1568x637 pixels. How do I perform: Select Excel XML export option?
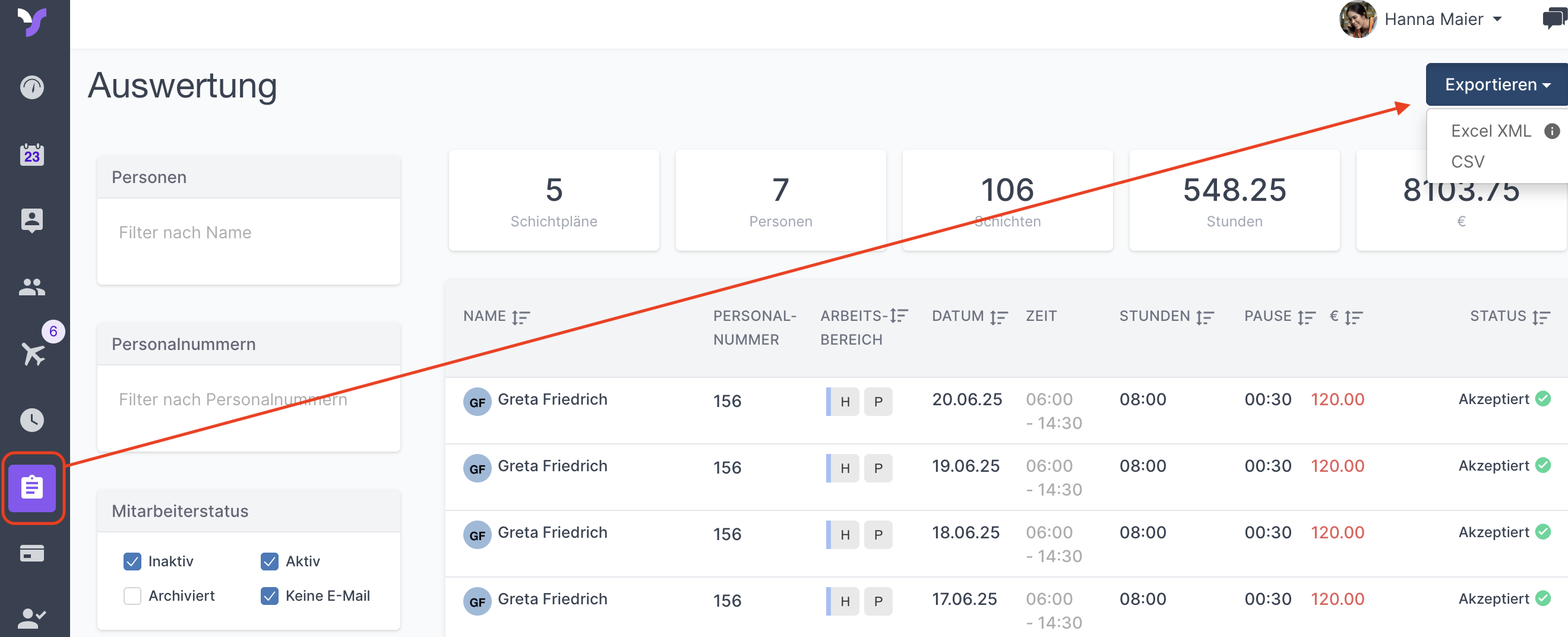pyautogui.click(x=1490, y=131)
